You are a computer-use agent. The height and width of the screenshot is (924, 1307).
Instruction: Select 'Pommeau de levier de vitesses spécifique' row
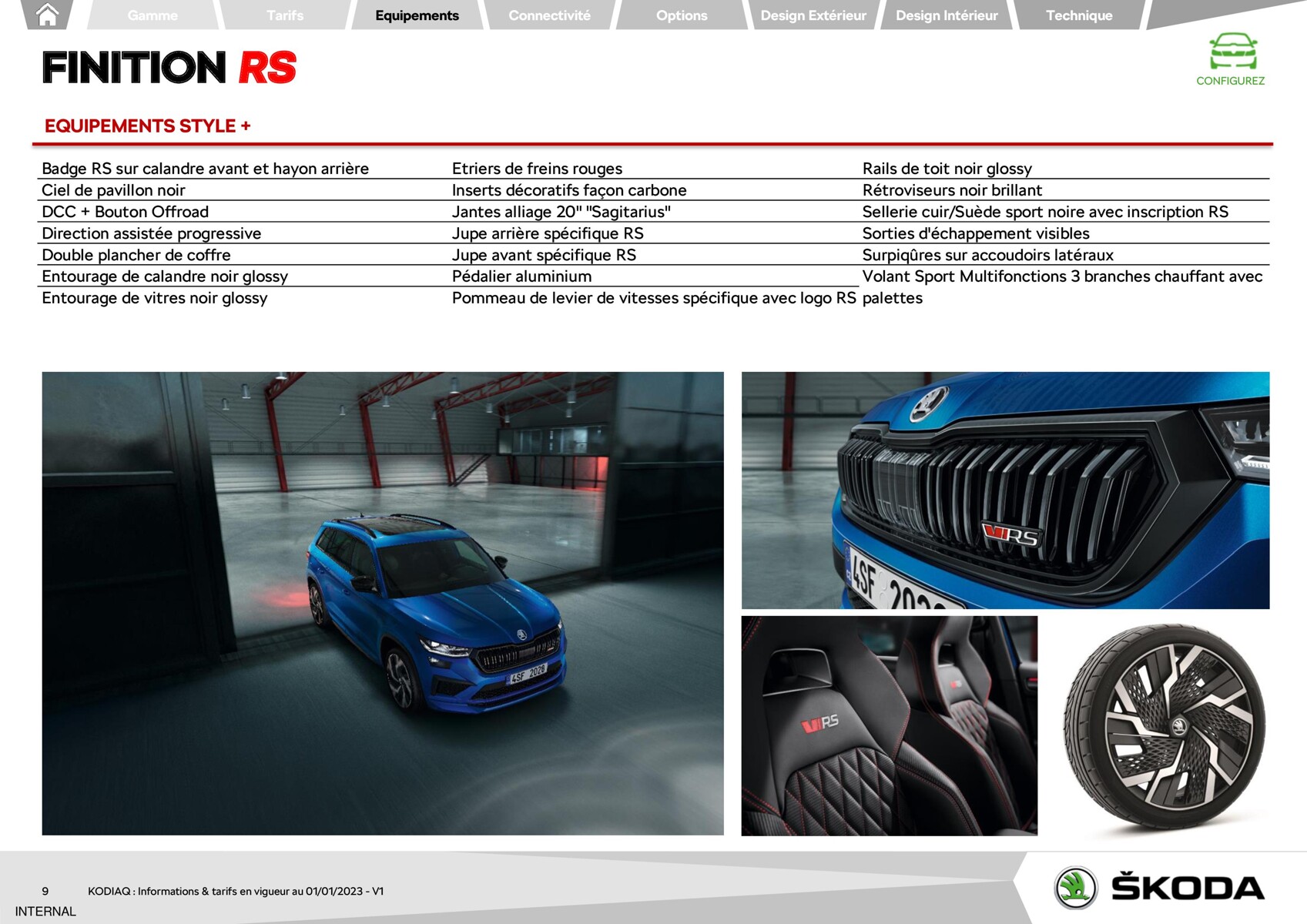pos(654,298)
